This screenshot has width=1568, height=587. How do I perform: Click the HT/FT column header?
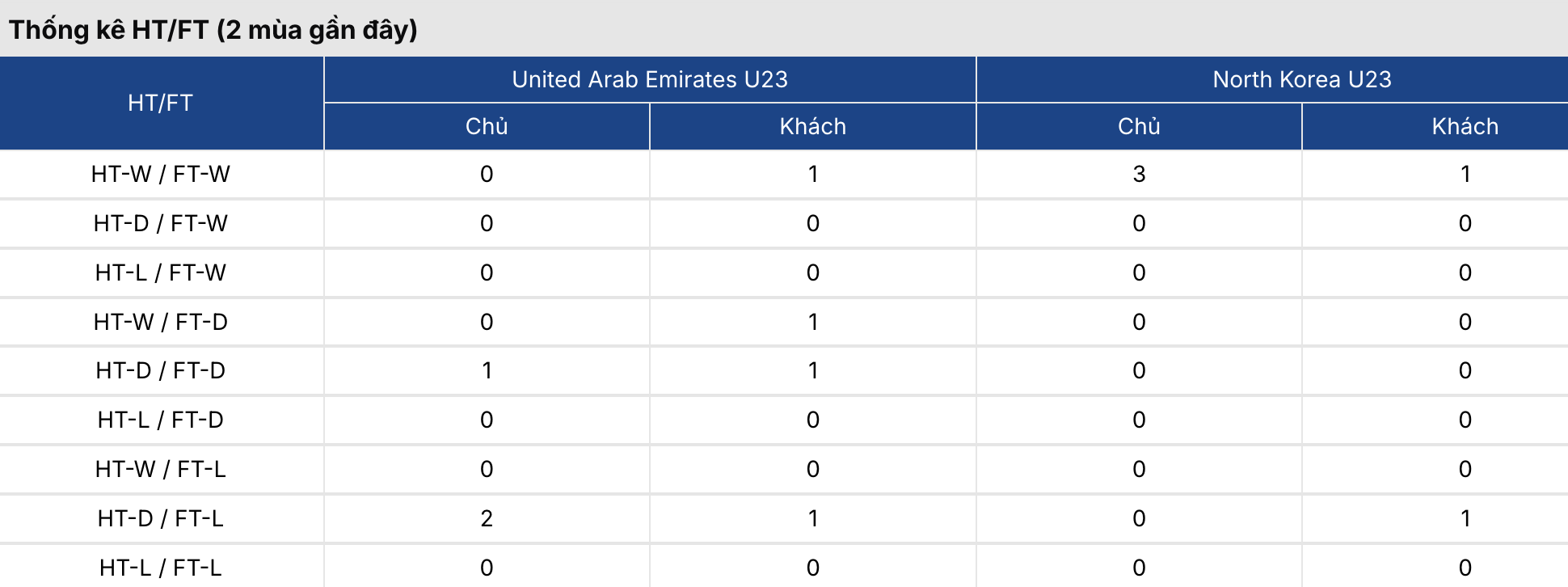(x=161, y=103)
